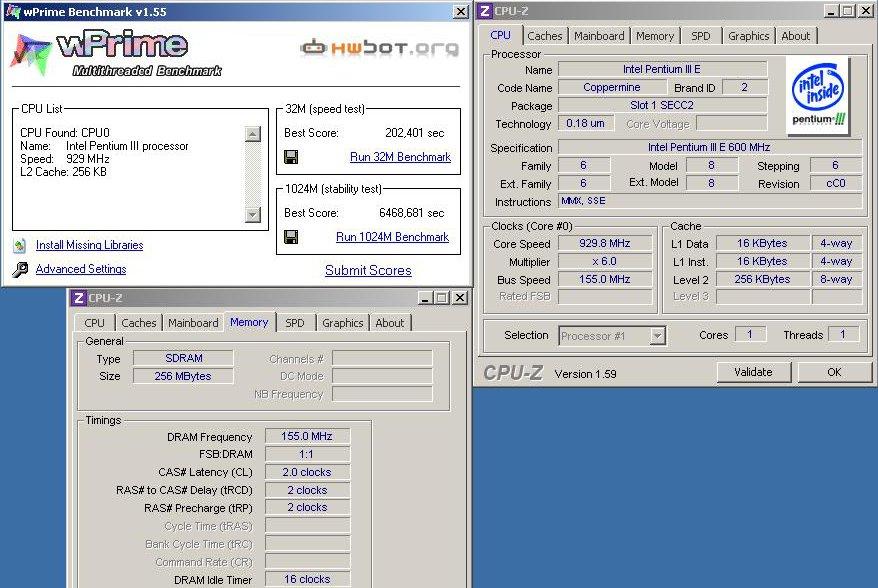Click the DRAM Frequency value 155.0 MHz
Screen dimensions: 878x588
point(307,436)
